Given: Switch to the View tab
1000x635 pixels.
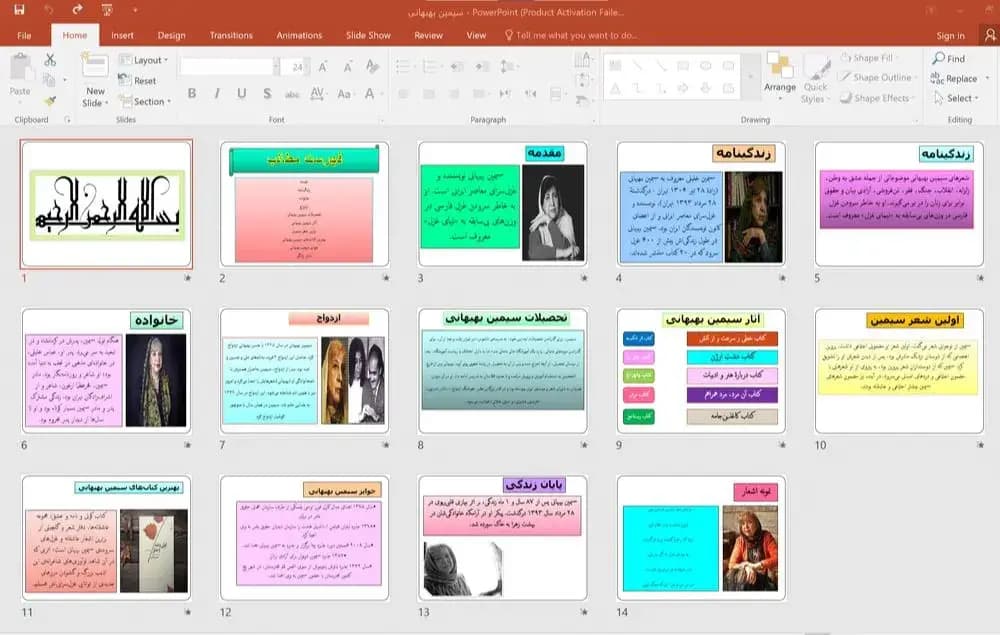Looking at the screenshot, I should [476, 35].
